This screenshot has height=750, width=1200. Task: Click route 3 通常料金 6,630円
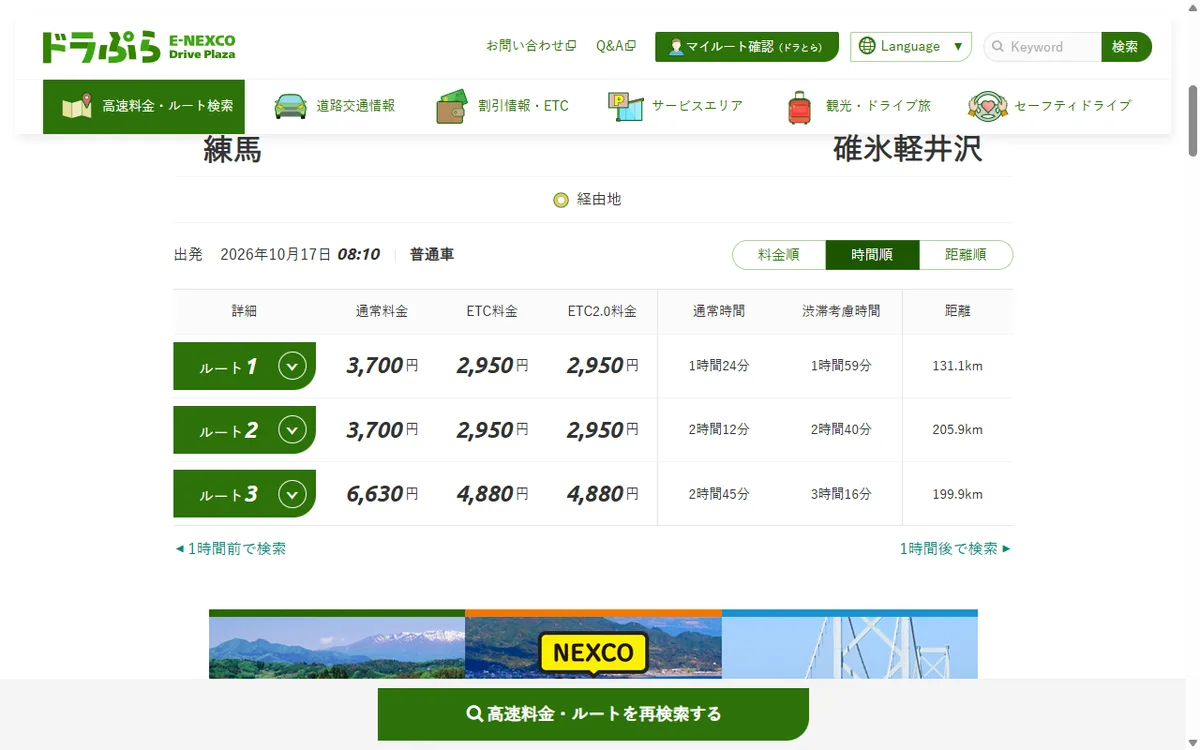tap(382, 494)
